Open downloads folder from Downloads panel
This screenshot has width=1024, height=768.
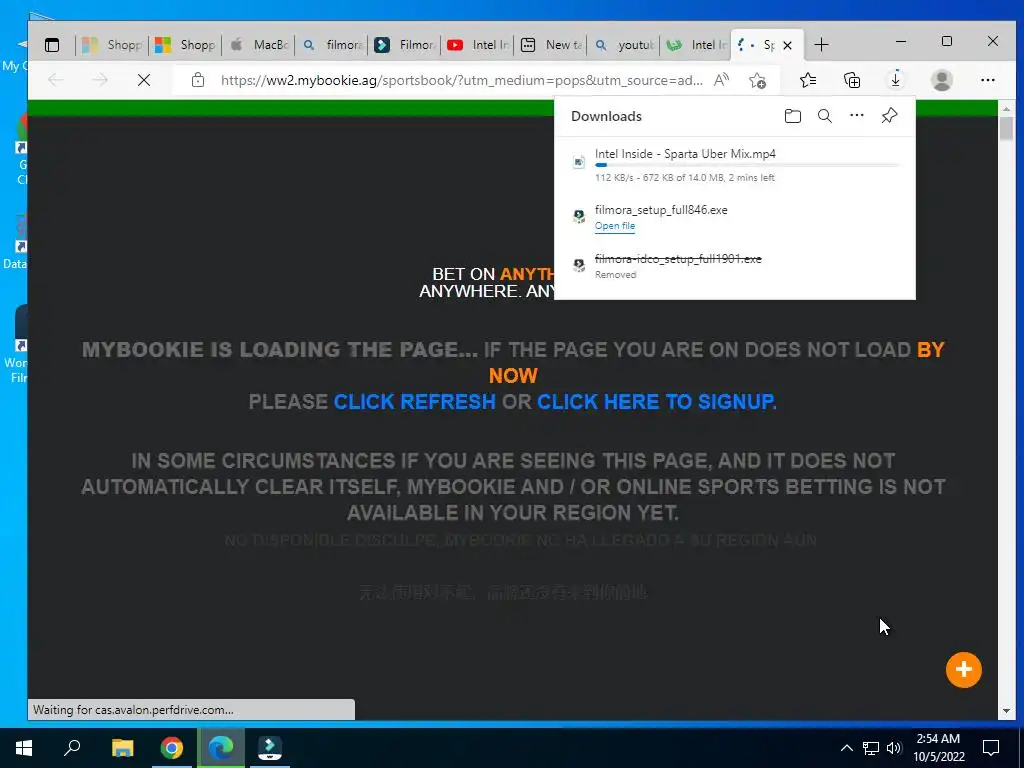[793, 116]
